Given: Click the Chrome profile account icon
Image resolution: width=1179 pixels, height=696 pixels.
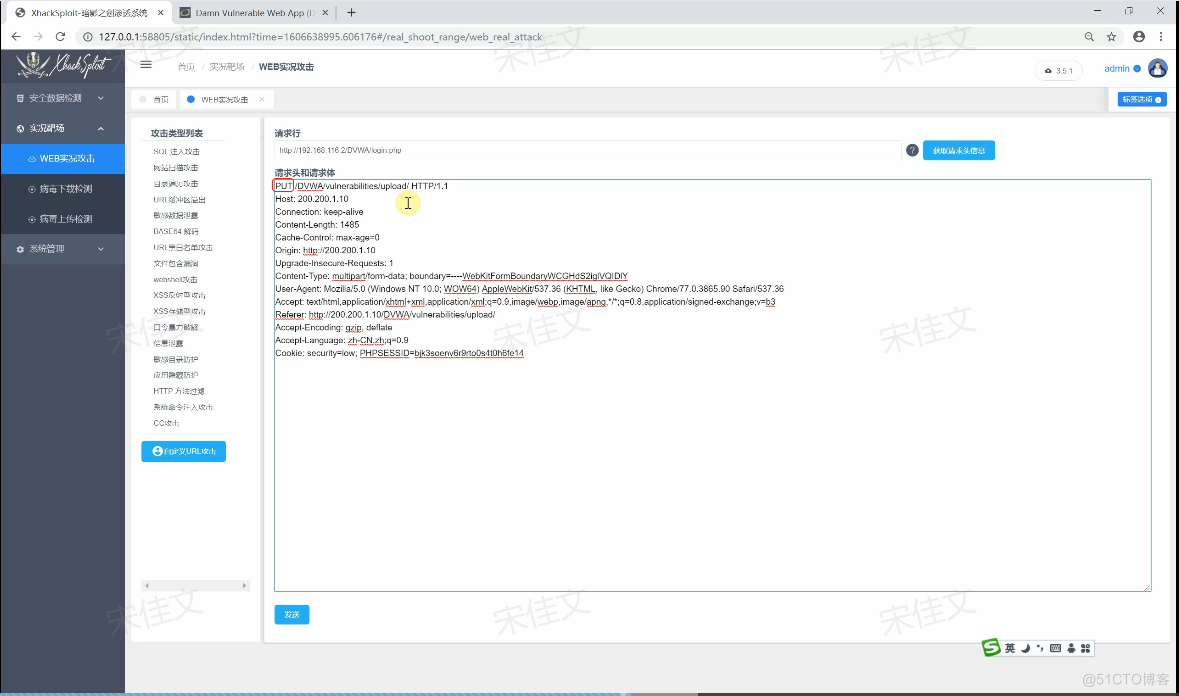Looking at the screenshot, I should (1138, 37).
